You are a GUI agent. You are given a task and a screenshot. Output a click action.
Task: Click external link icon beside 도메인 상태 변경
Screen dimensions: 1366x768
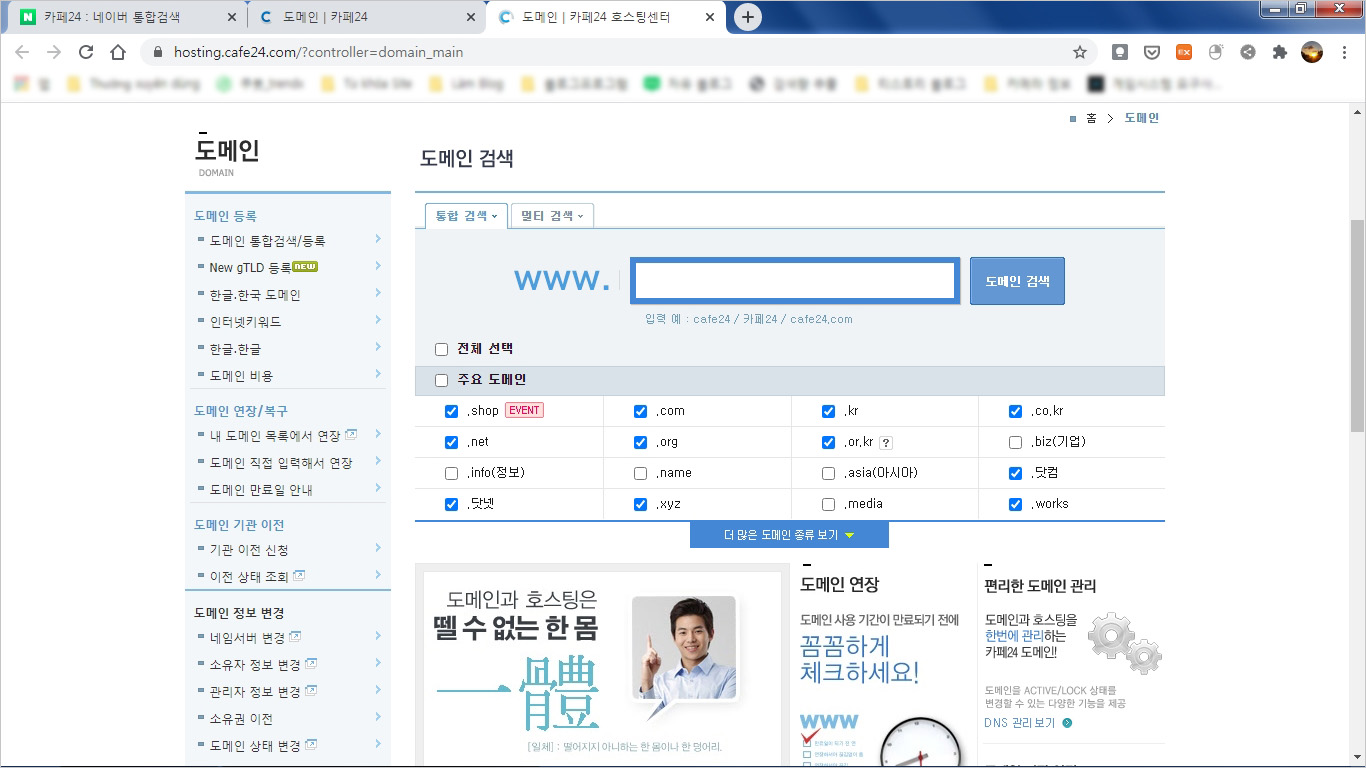coord(311,744)
